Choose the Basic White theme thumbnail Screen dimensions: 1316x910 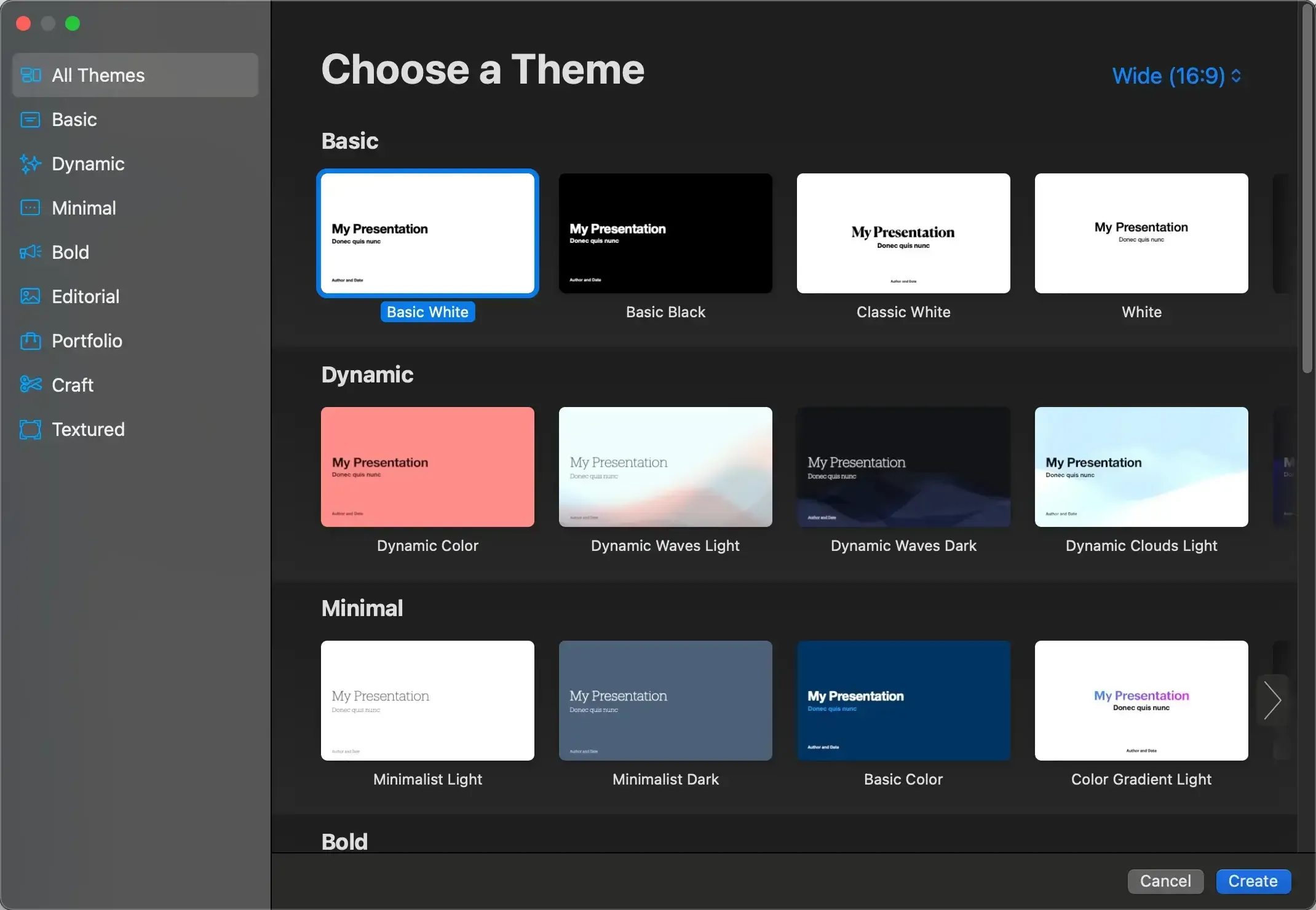[427, 233]
